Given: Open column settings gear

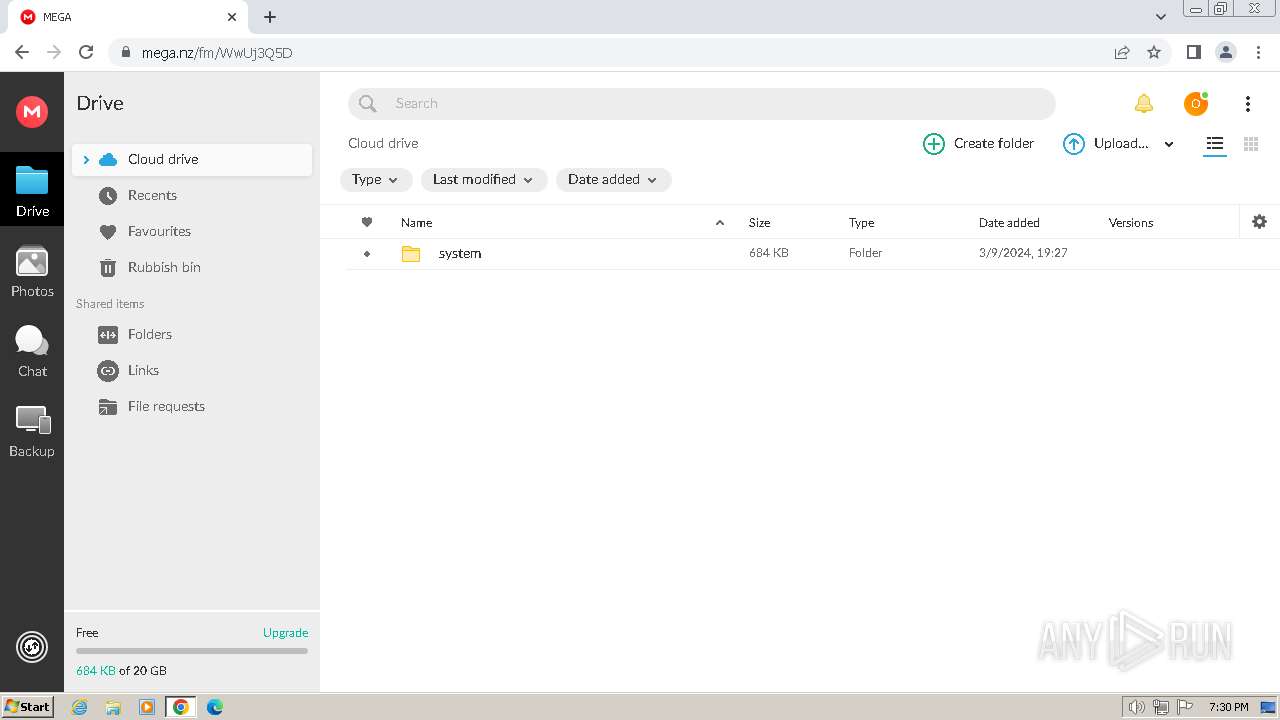Looking at the screenshot, I should click(x=1259, y=222).
